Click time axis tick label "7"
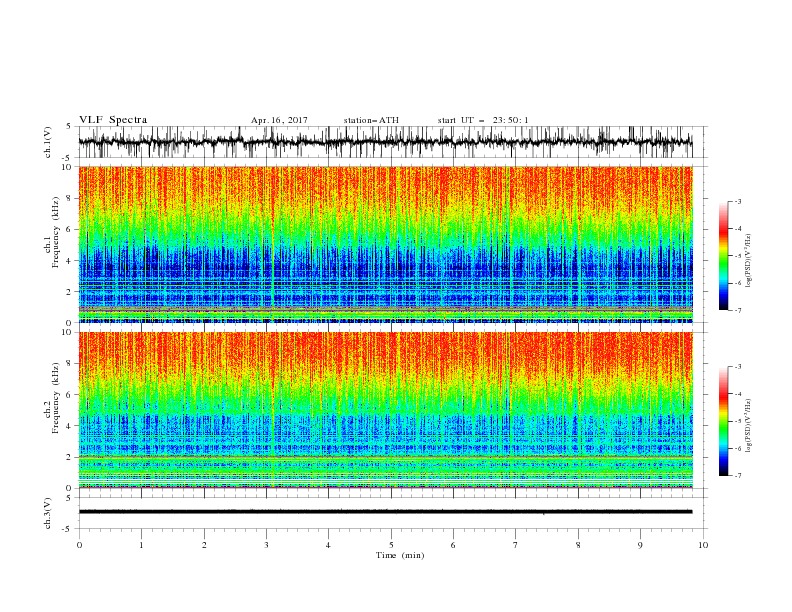This screenshot has height=612, width=792. [516, 545]
